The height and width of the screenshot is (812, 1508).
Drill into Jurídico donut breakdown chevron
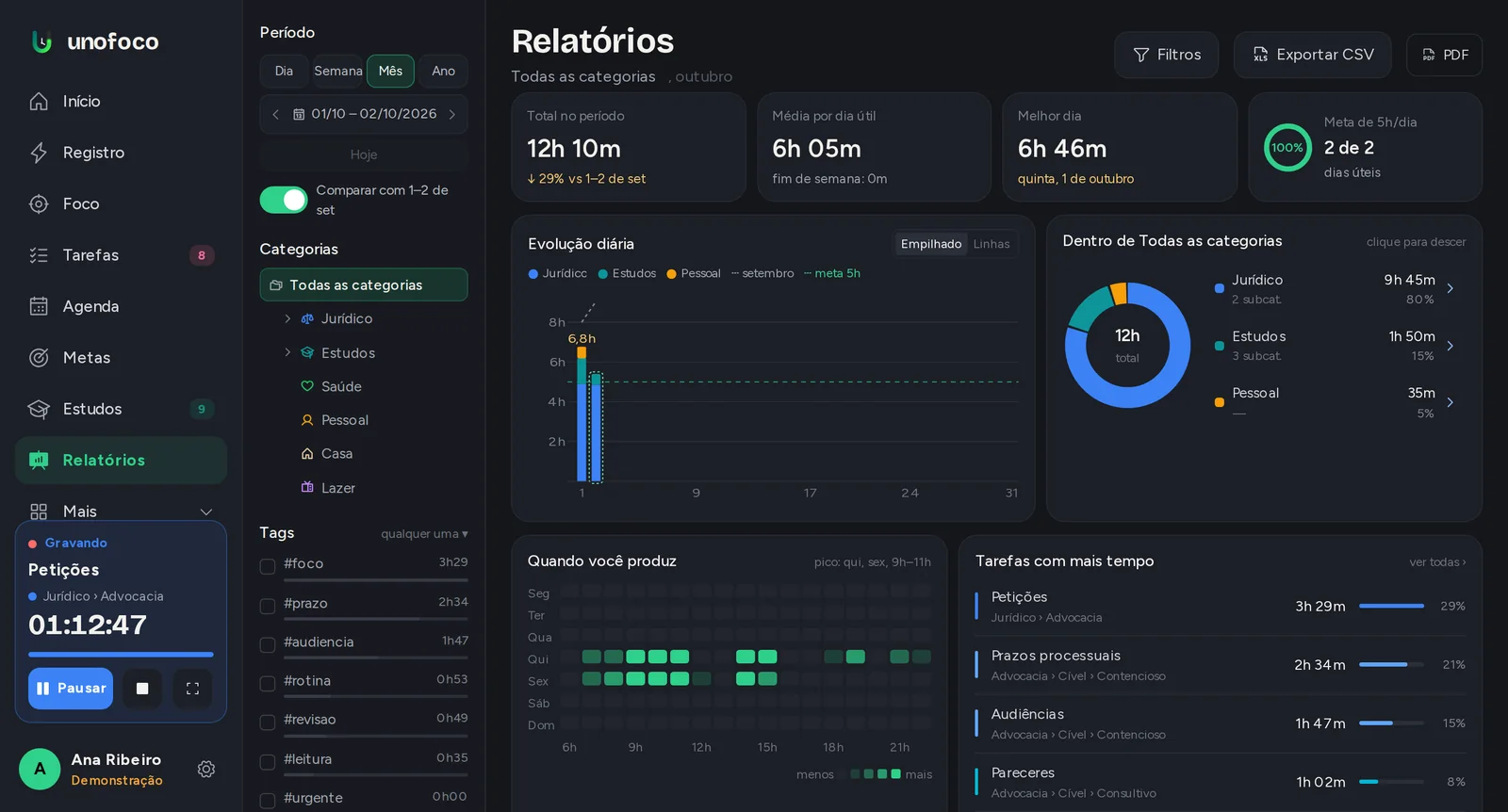point(1450,288)
